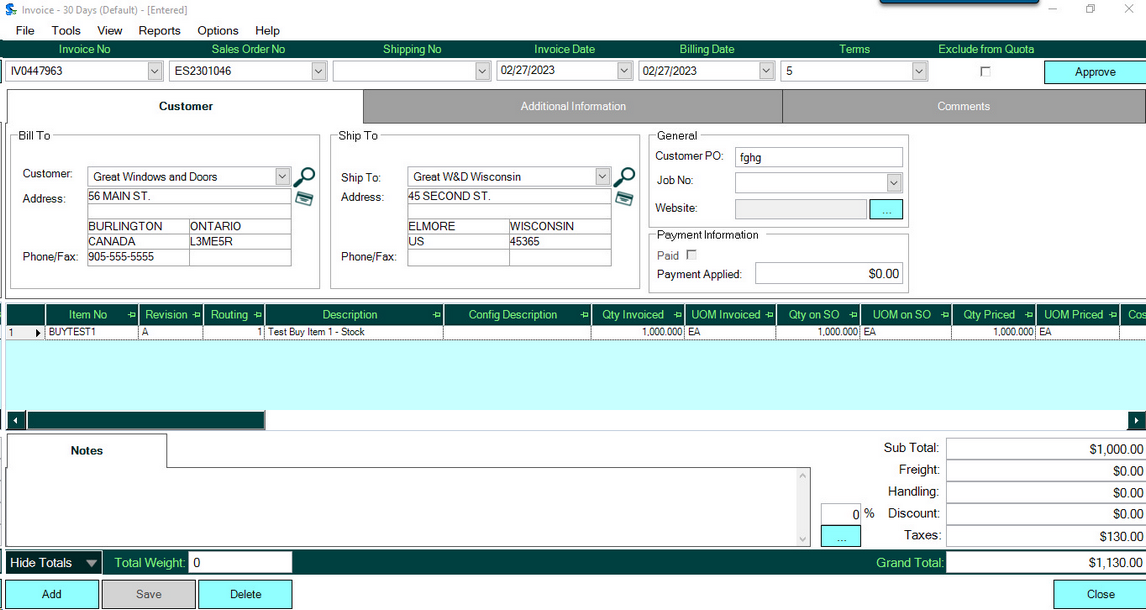
Task: Switch to the Additional Information tab
Action: coord(573,106)
